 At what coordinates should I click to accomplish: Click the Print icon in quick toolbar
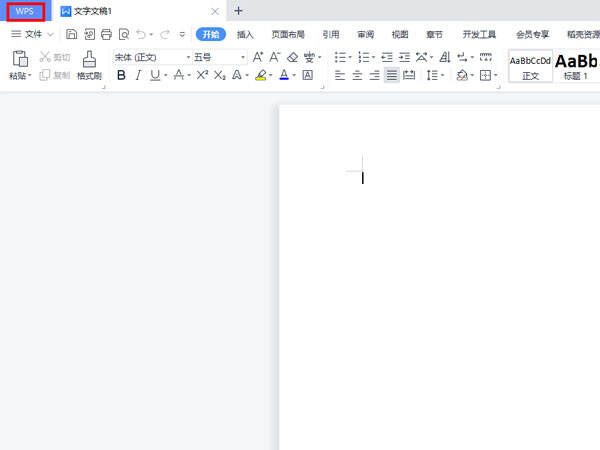click(x=106, y=34)
